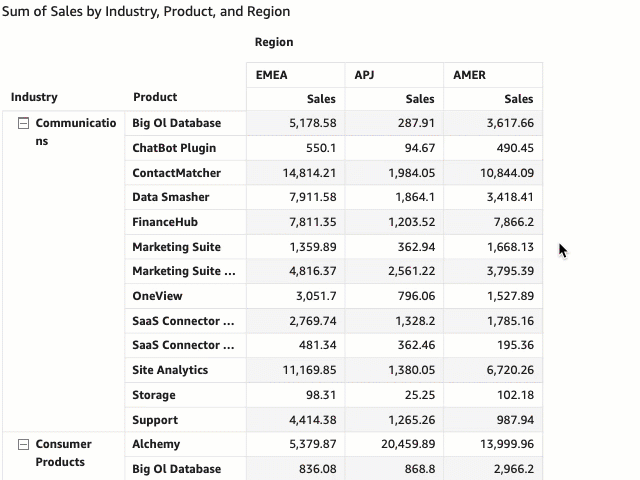
Task: Click the APJ region column header
Action: coord(364,75)
